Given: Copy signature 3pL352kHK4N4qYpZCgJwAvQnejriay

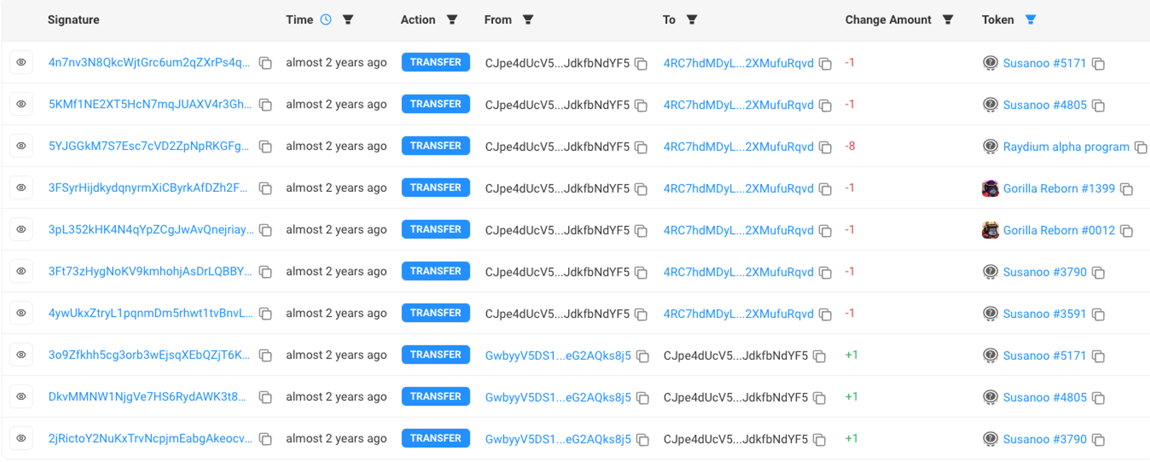Looking at the screenshot, I should point(265,231).
